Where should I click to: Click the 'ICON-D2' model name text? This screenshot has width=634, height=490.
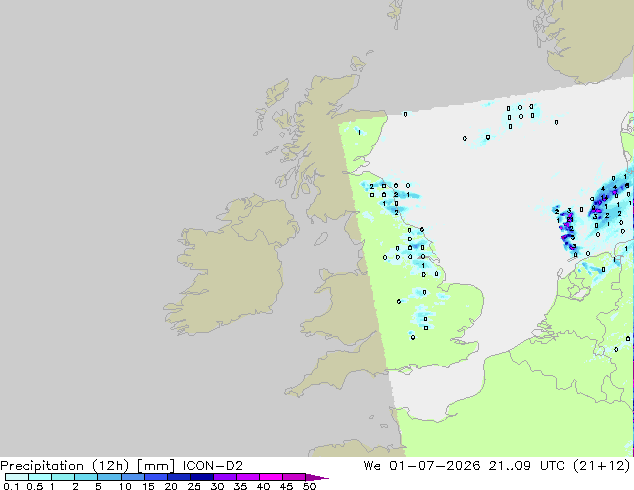[213, 466]
